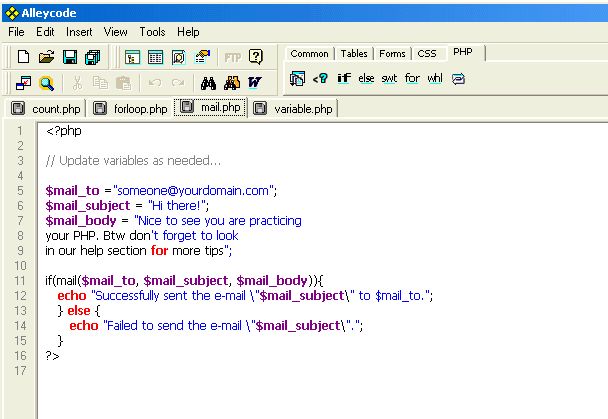Viewport: 608px width, 419px height.
Task: Open the Edit menu
Action: 45,32
